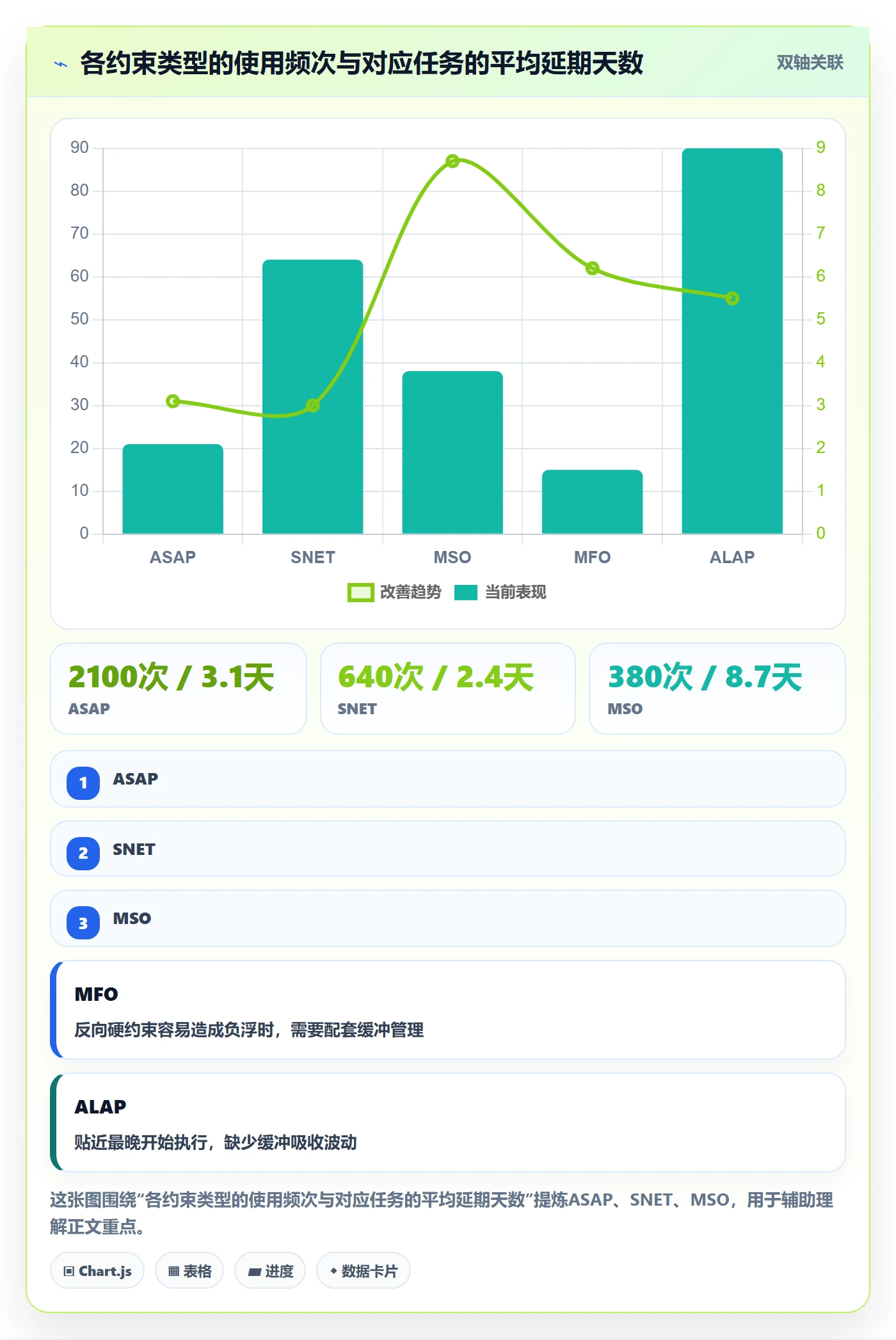Image resolution: width=896 pixels, height=1340 pixels.
Task: Click the ASAP bar in the chart
Action: tap(173, 489)
